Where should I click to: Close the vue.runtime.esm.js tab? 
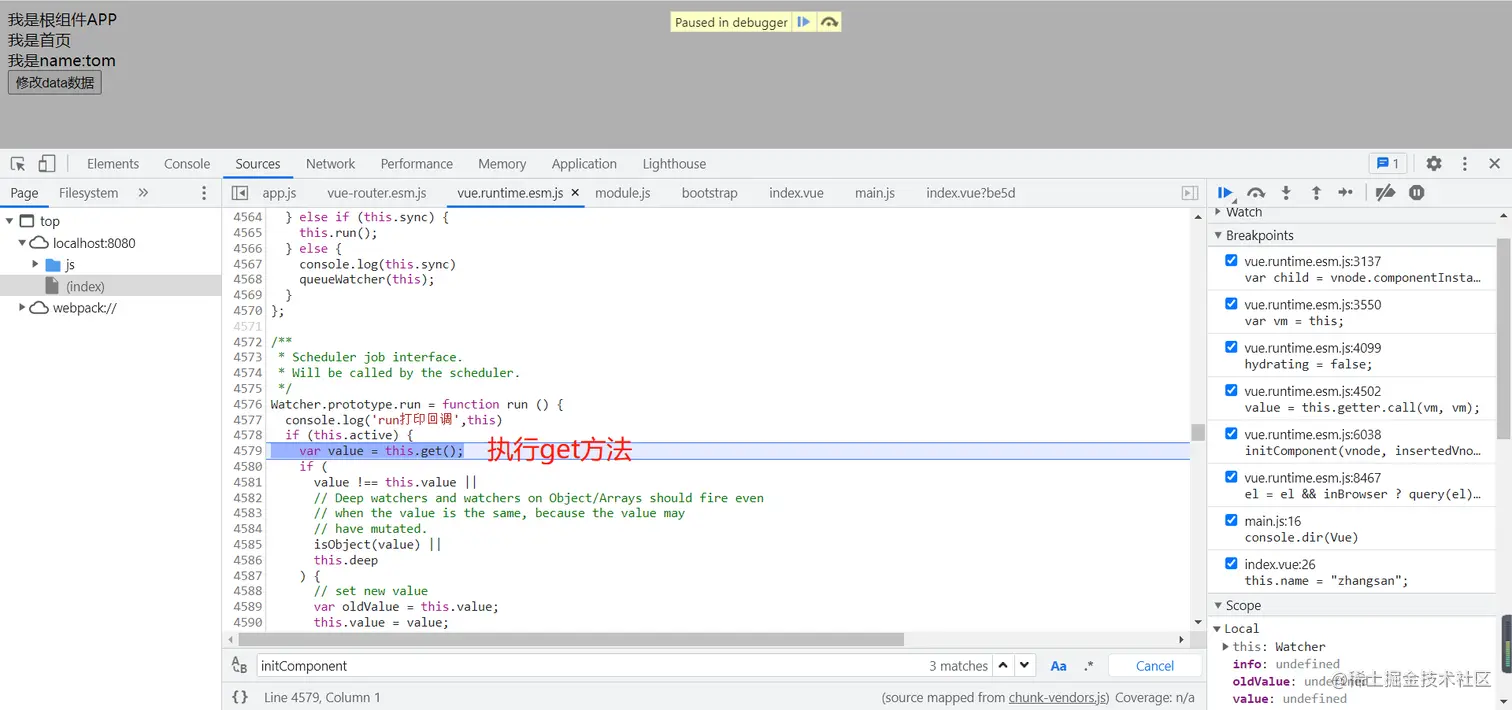tap(576, 193)
